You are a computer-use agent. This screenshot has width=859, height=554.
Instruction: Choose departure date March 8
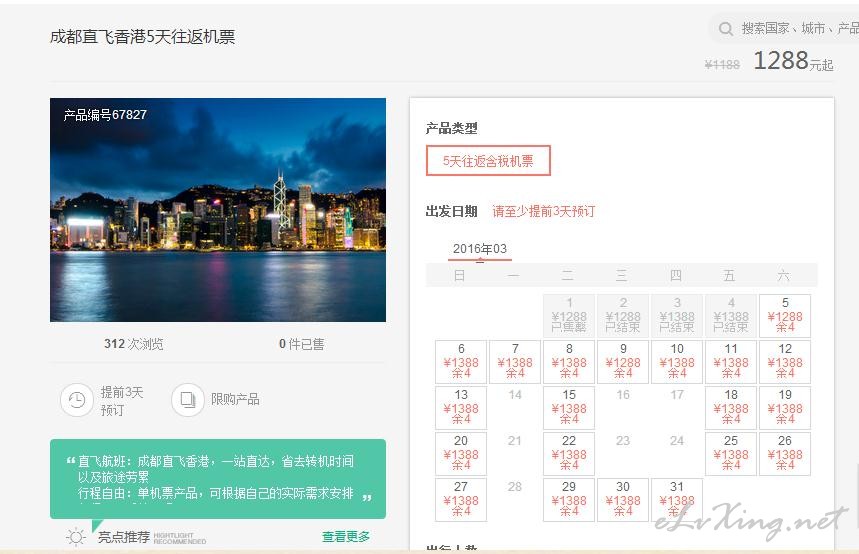[x=569, y=362]
